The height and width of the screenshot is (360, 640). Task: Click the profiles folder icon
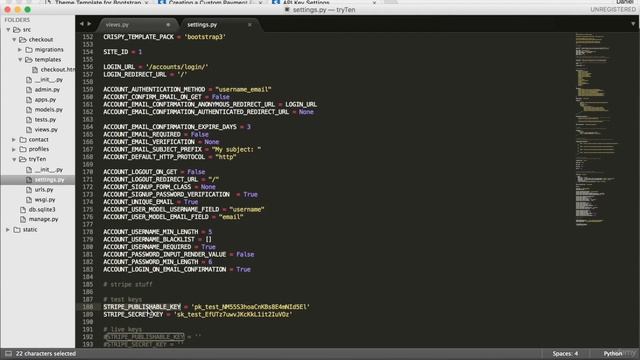(x=23, y=149)
